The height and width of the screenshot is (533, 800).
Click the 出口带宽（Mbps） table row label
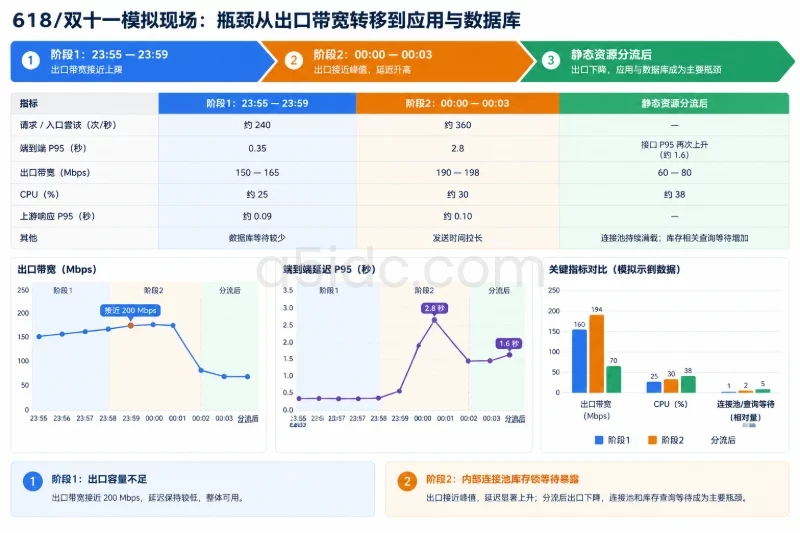click(55, 172)
